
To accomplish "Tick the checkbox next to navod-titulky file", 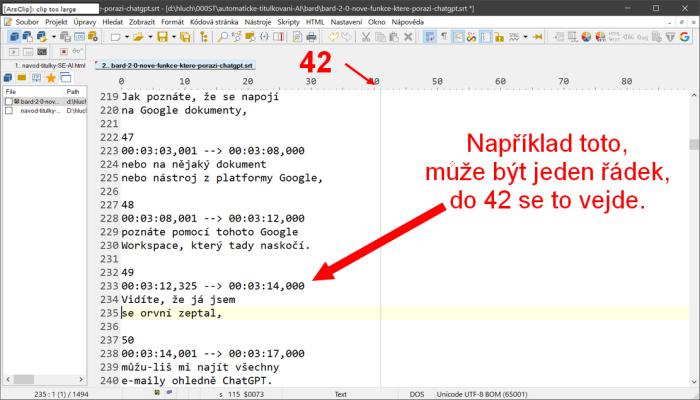I will [x=8, y=111].
